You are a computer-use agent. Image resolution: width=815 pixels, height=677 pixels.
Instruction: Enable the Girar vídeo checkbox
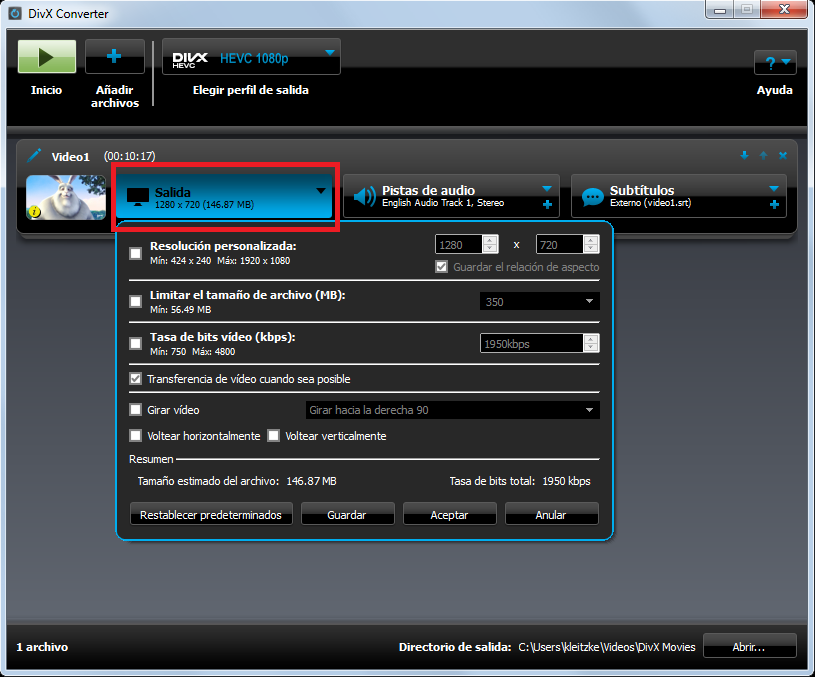(x=136, y=410)
